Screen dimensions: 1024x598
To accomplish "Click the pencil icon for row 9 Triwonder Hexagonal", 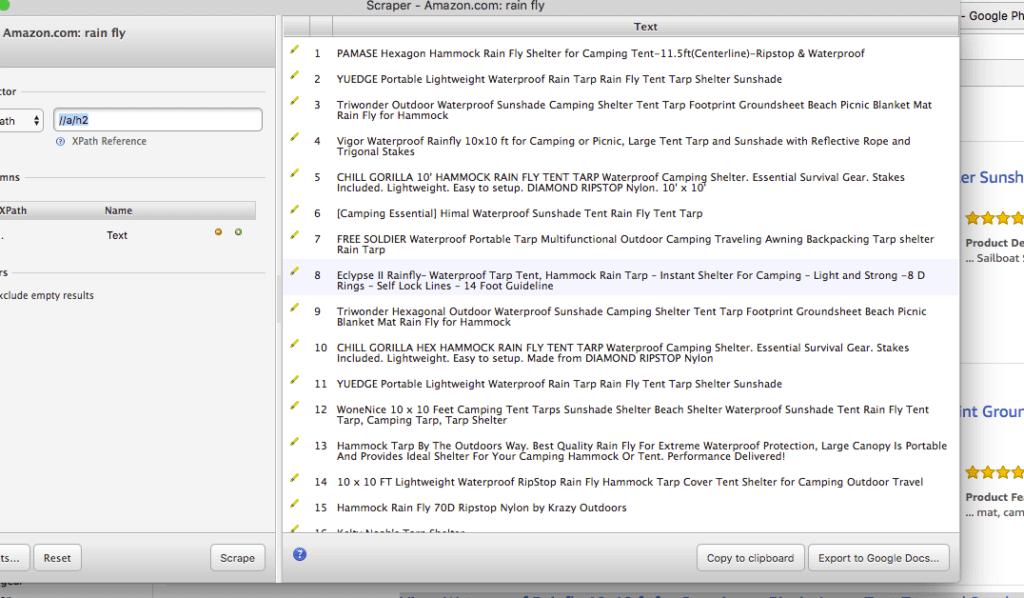I will coord(295,307).
